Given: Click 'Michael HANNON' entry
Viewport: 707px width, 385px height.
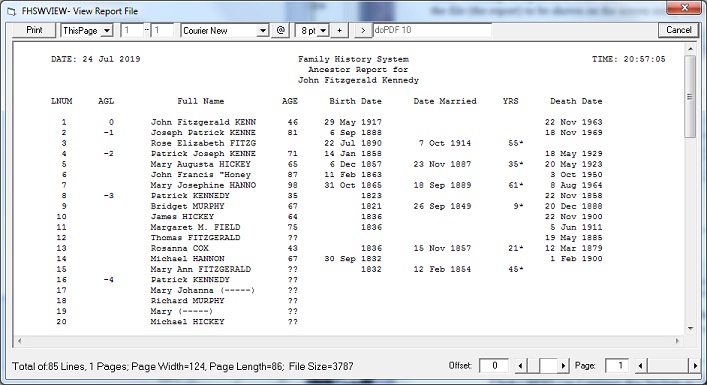Looking at the screenshot, I should coord(188,259).
